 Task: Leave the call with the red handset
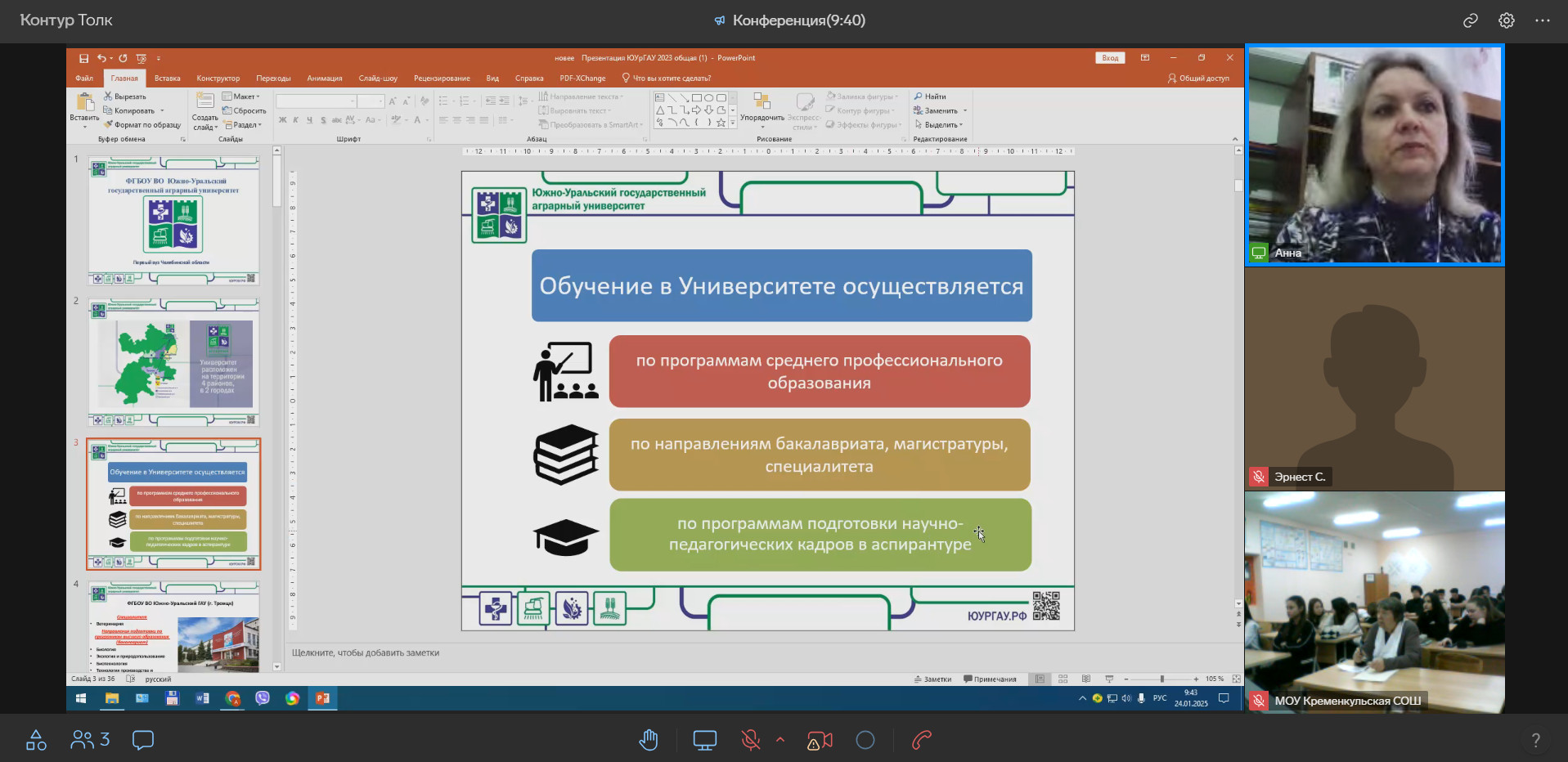point(922,741)
